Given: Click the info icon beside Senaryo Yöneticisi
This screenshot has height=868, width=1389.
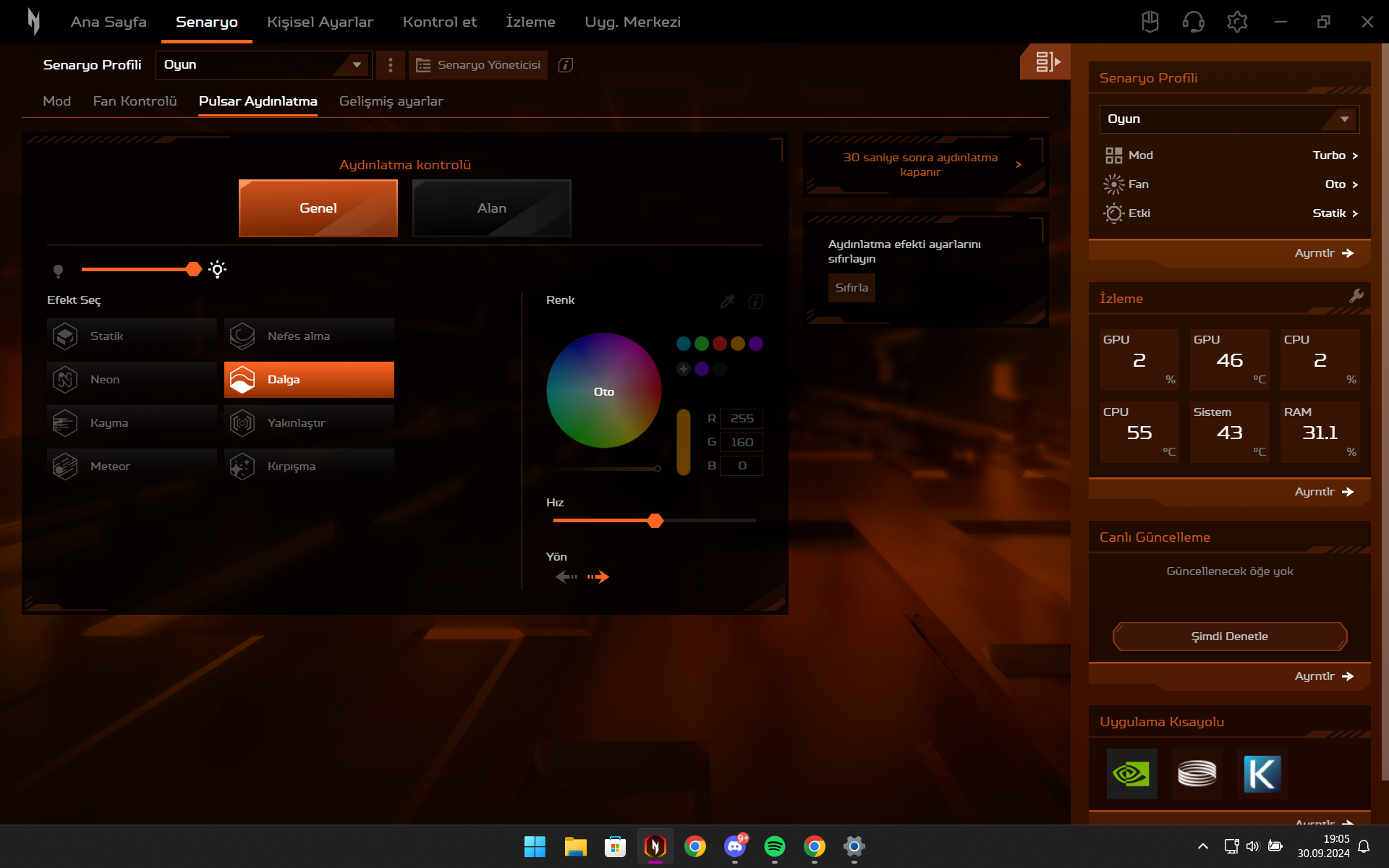Looking at the screenshot, I should pyautogui.click(x=566, y=65).
